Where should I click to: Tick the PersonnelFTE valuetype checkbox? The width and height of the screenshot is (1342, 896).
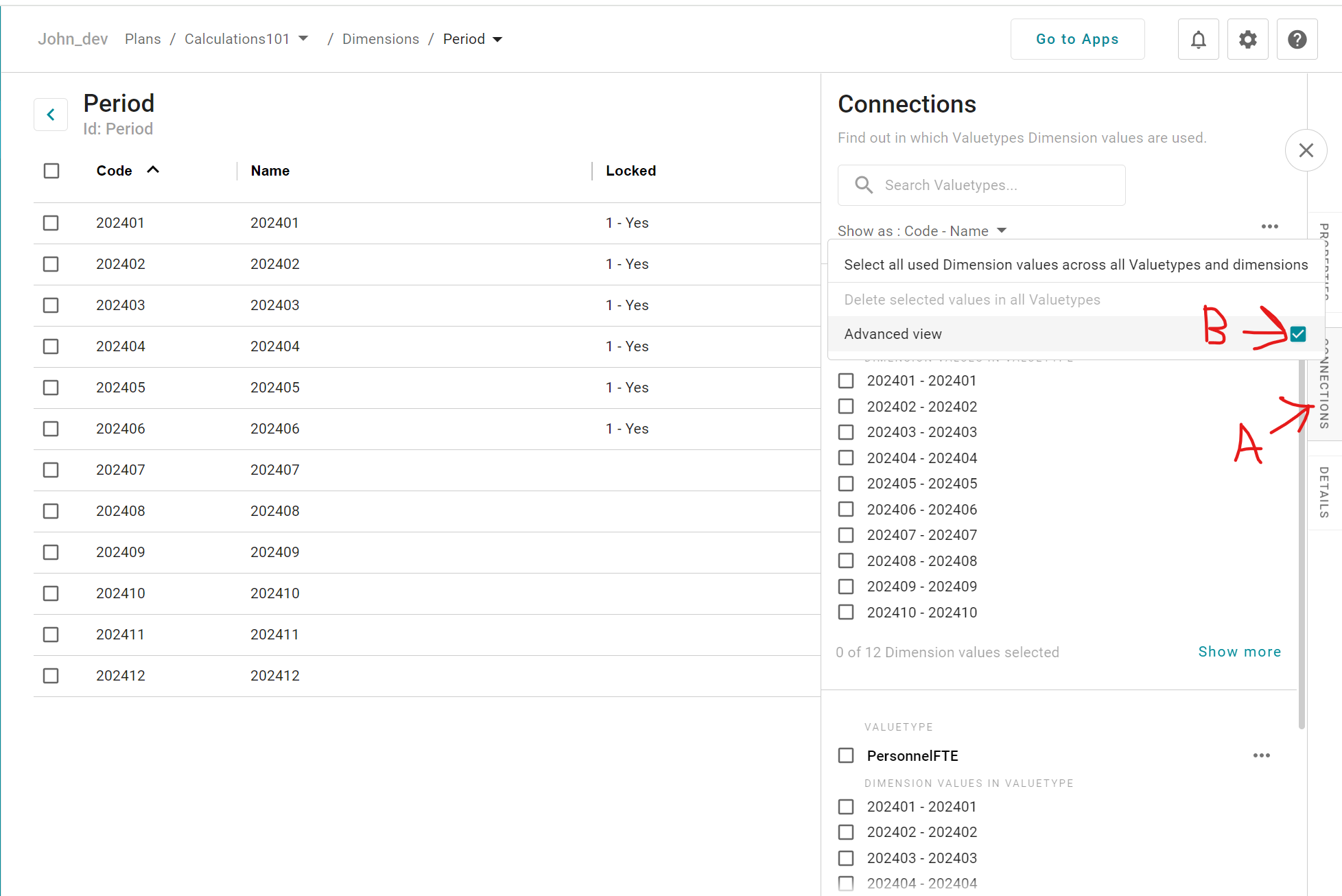846,755
